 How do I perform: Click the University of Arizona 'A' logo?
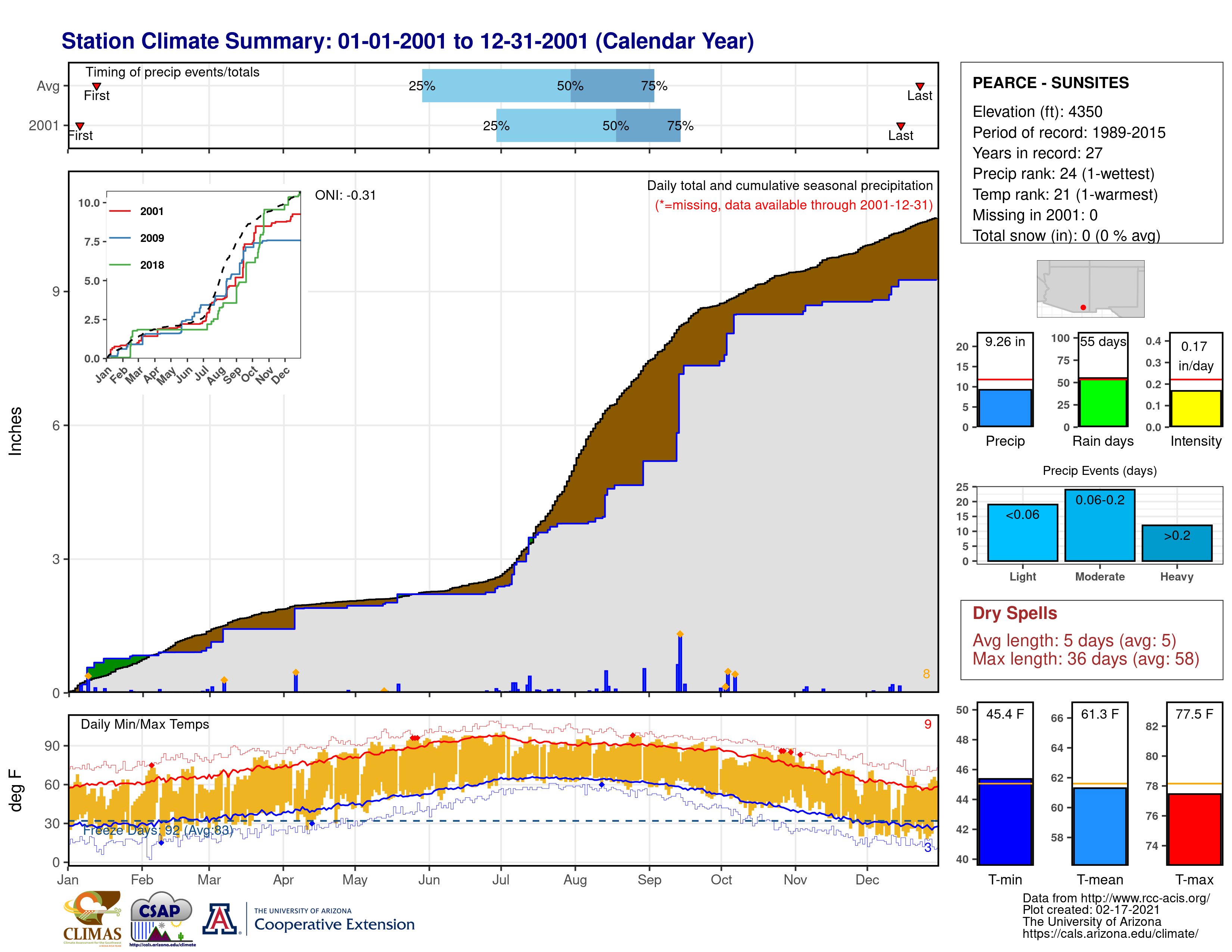click(221, 919)
